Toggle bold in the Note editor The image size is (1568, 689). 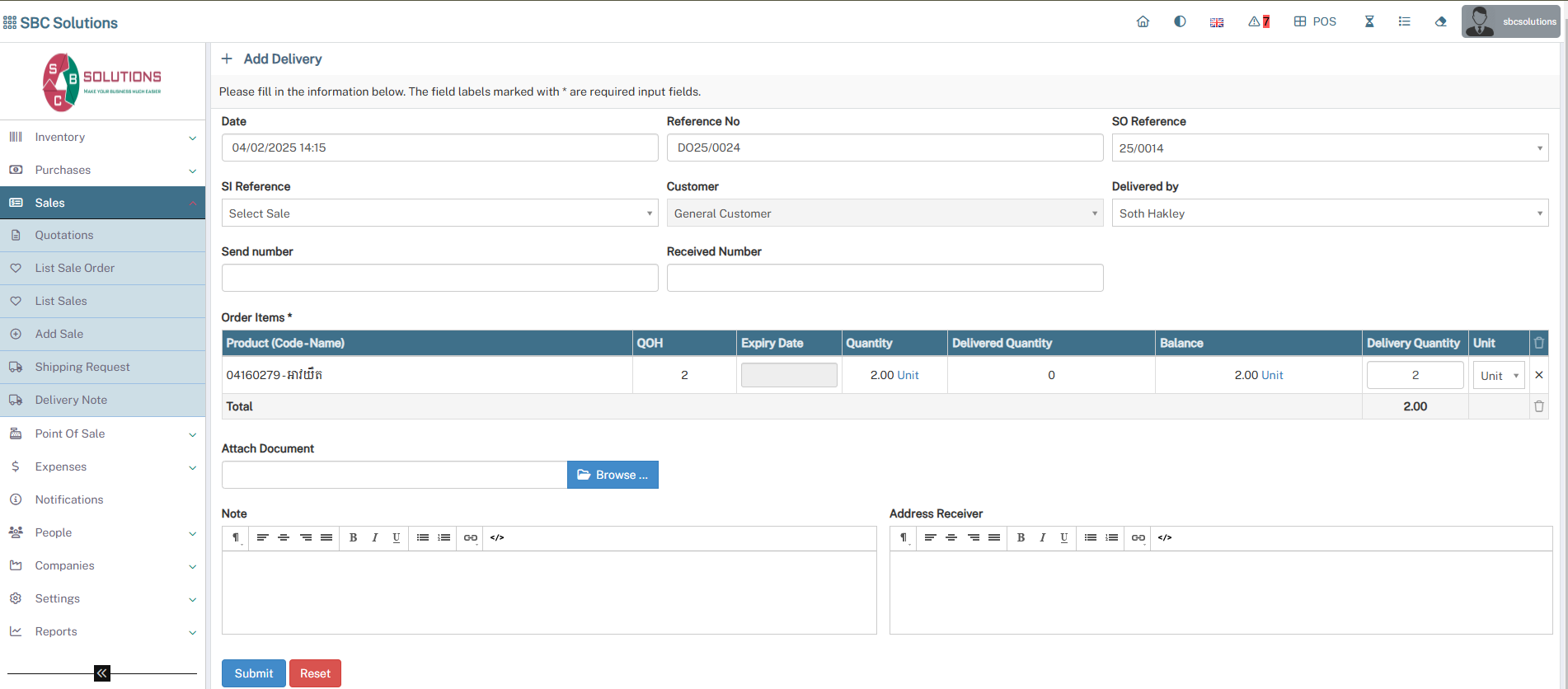(353, 537)
